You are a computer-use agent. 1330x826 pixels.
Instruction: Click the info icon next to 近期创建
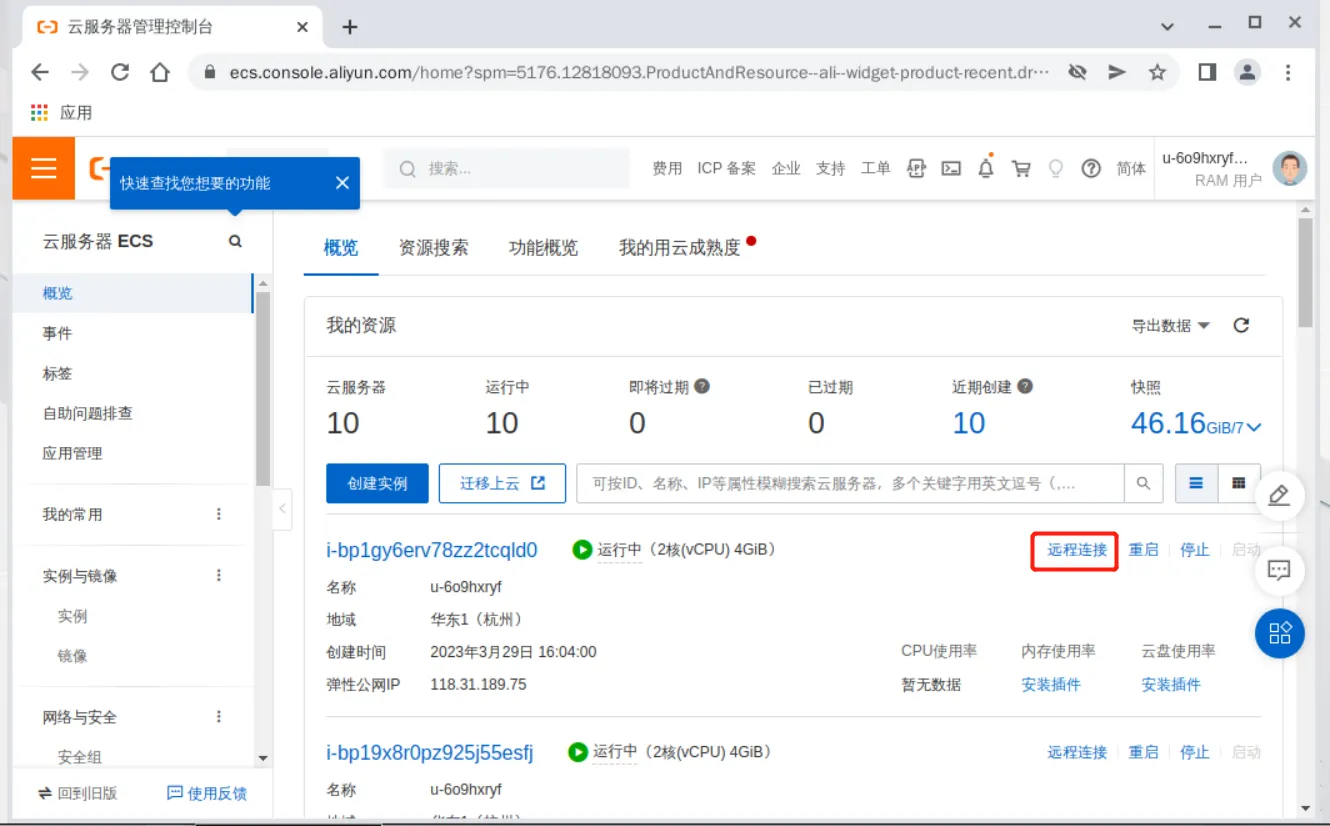(1025, 386)
